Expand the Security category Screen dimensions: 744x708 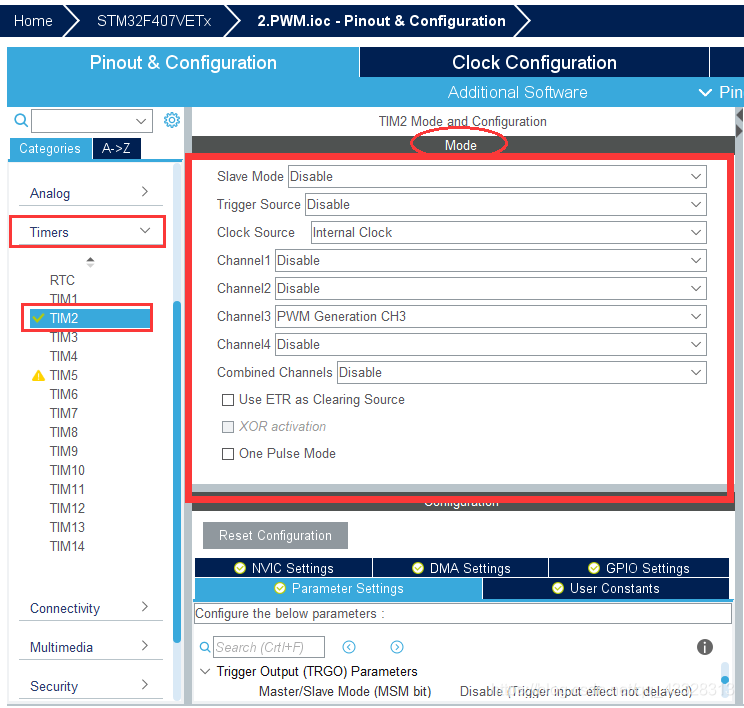(90, 686)
